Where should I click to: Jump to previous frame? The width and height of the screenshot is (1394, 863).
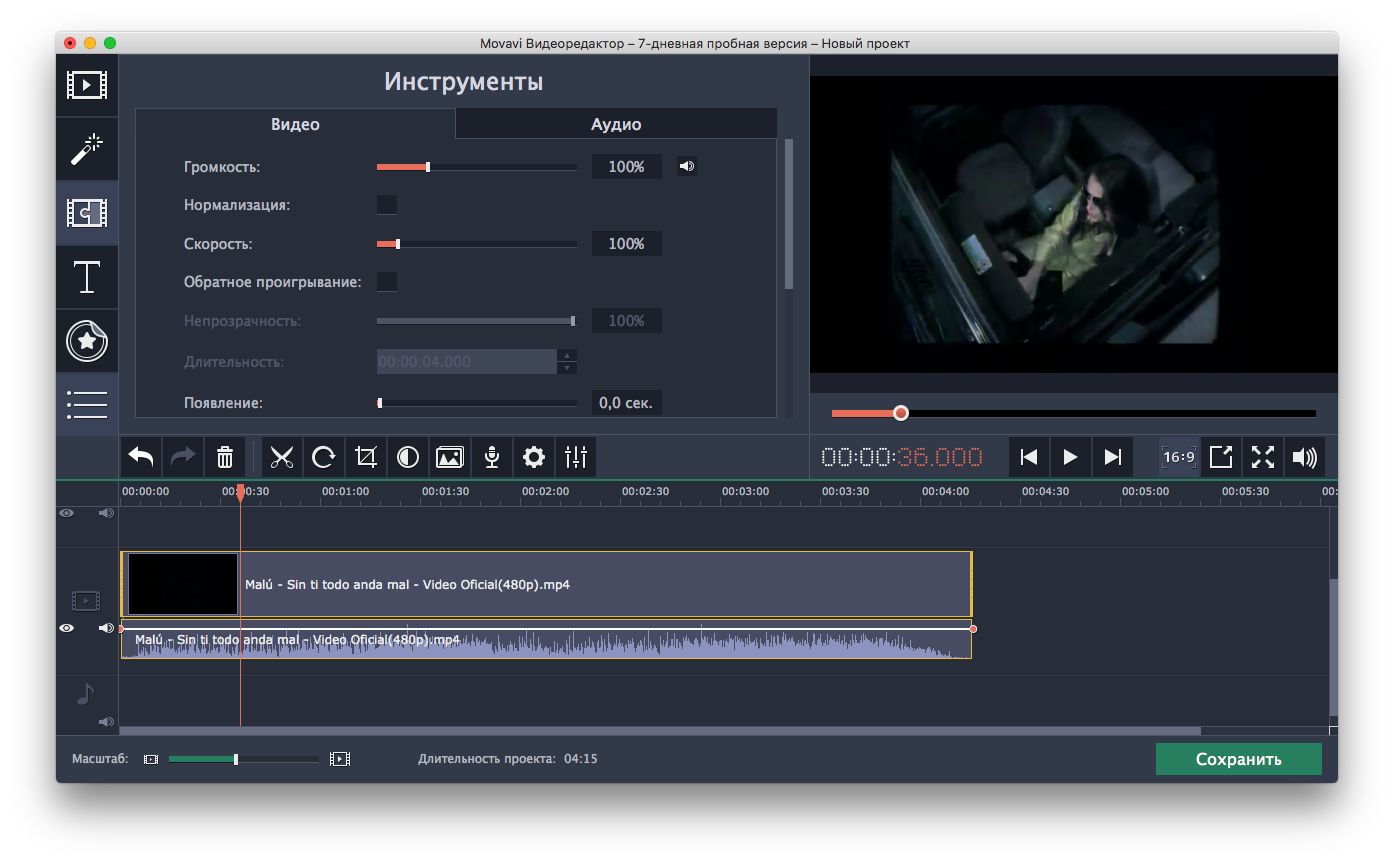[1028, 458]
